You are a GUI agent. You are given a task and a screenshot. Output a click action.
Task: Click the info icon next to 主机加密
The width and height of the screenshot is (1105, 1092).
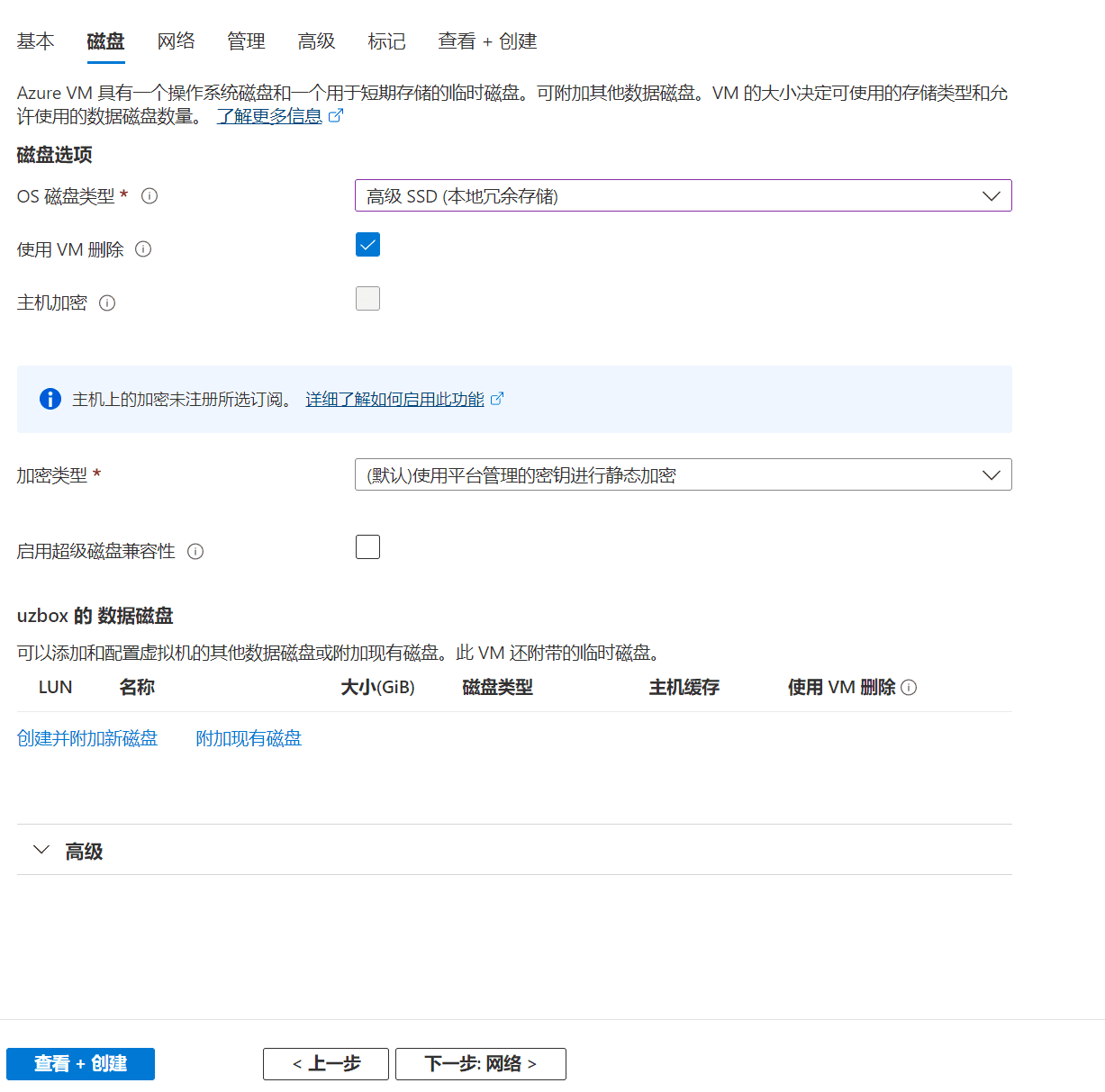(107, 303)
